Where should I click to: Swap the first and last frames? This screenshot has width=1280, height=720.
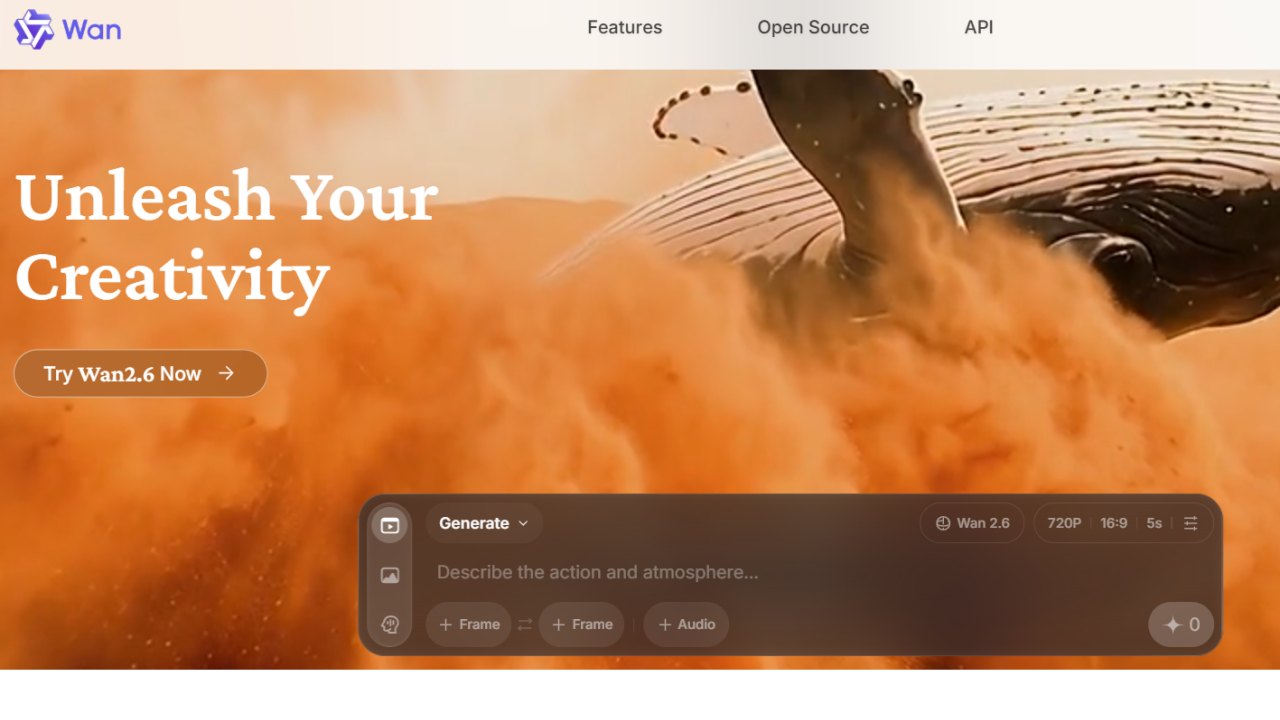pos(525,625)
